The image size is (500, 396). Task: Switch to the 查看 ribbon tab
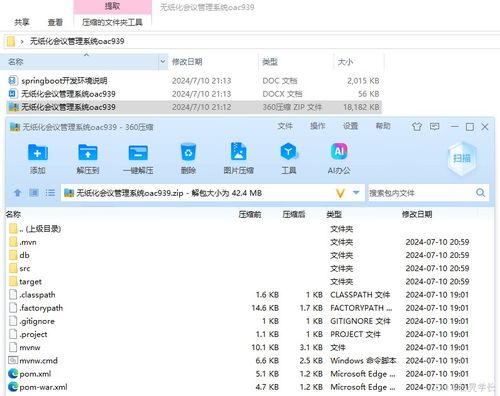(x=55, y=22)
